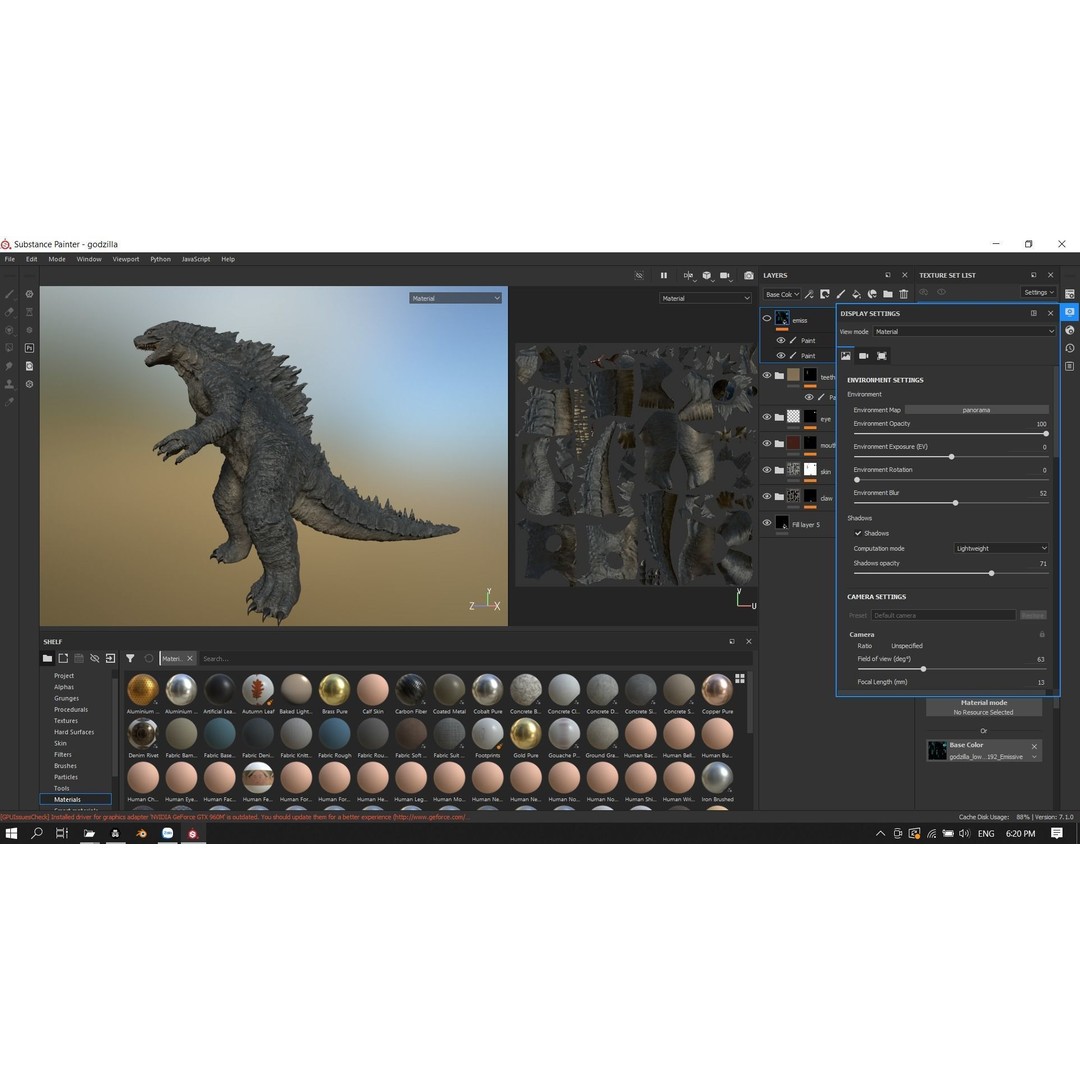This screenshot has height=1080, width=1080.
Task: Switch to camera settings tab
Action: 864,356
